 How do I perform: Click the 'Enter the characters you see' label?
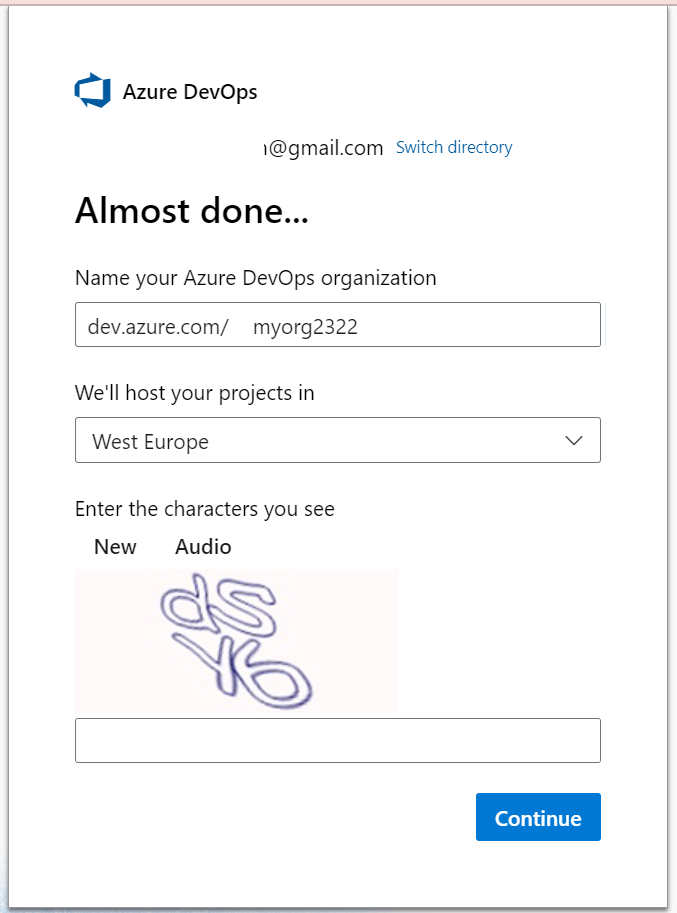(x=204, y=509)
